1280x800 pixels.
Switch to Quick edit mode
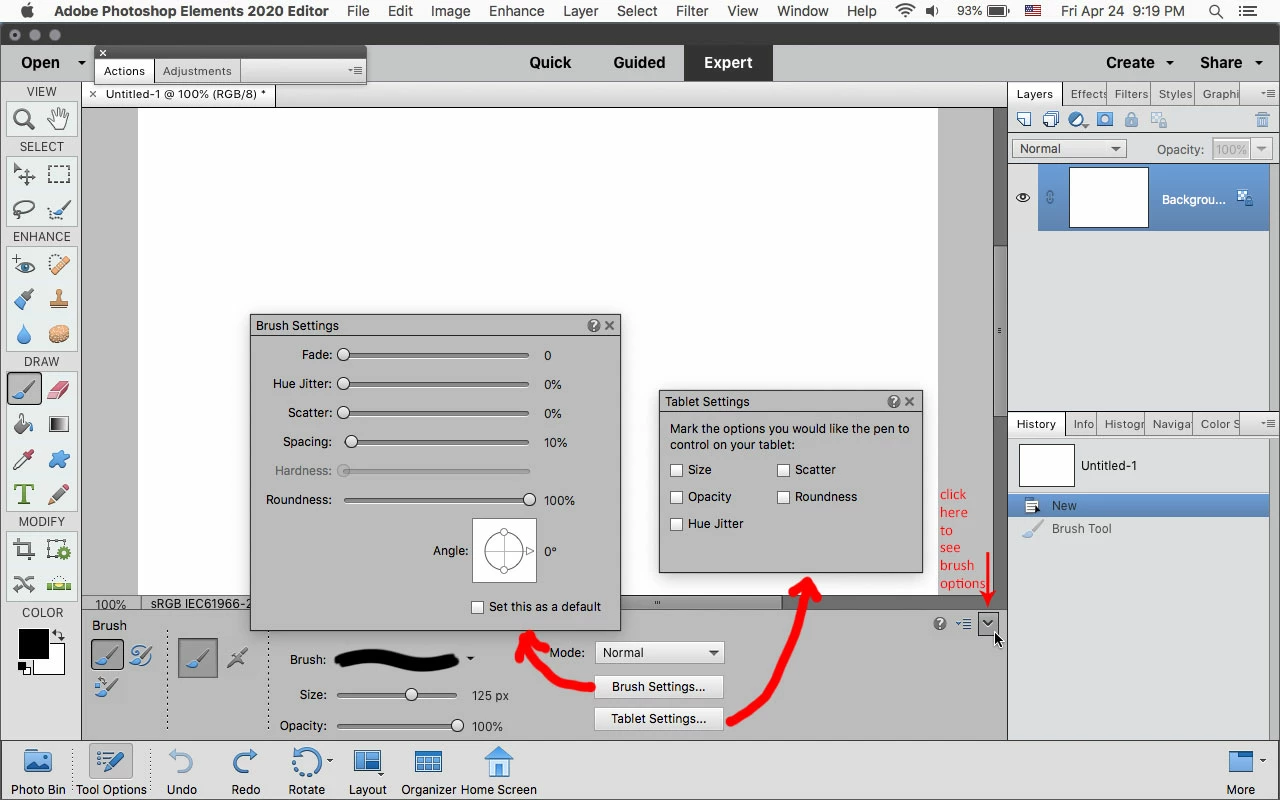pos(550,62)
